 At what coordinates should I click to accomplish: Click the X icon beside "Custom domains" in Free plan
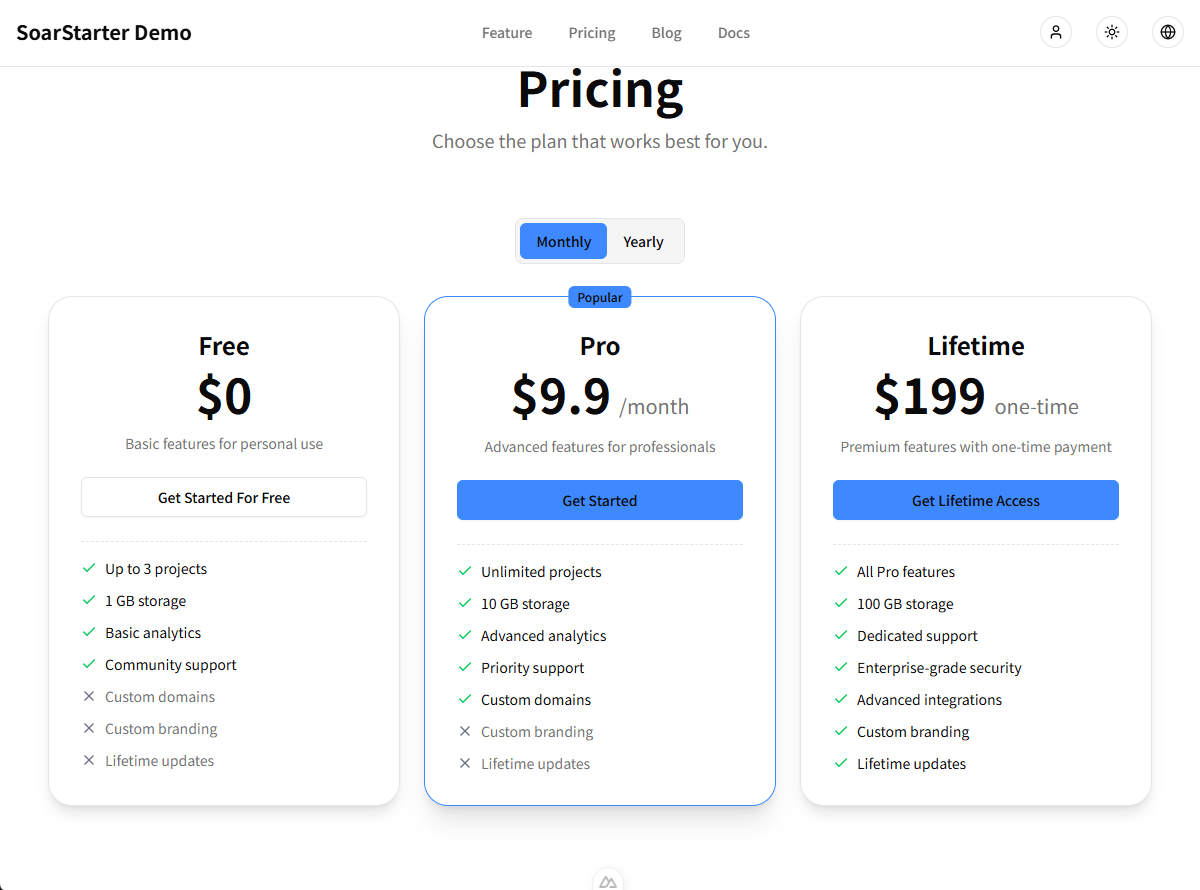[88, 696]
